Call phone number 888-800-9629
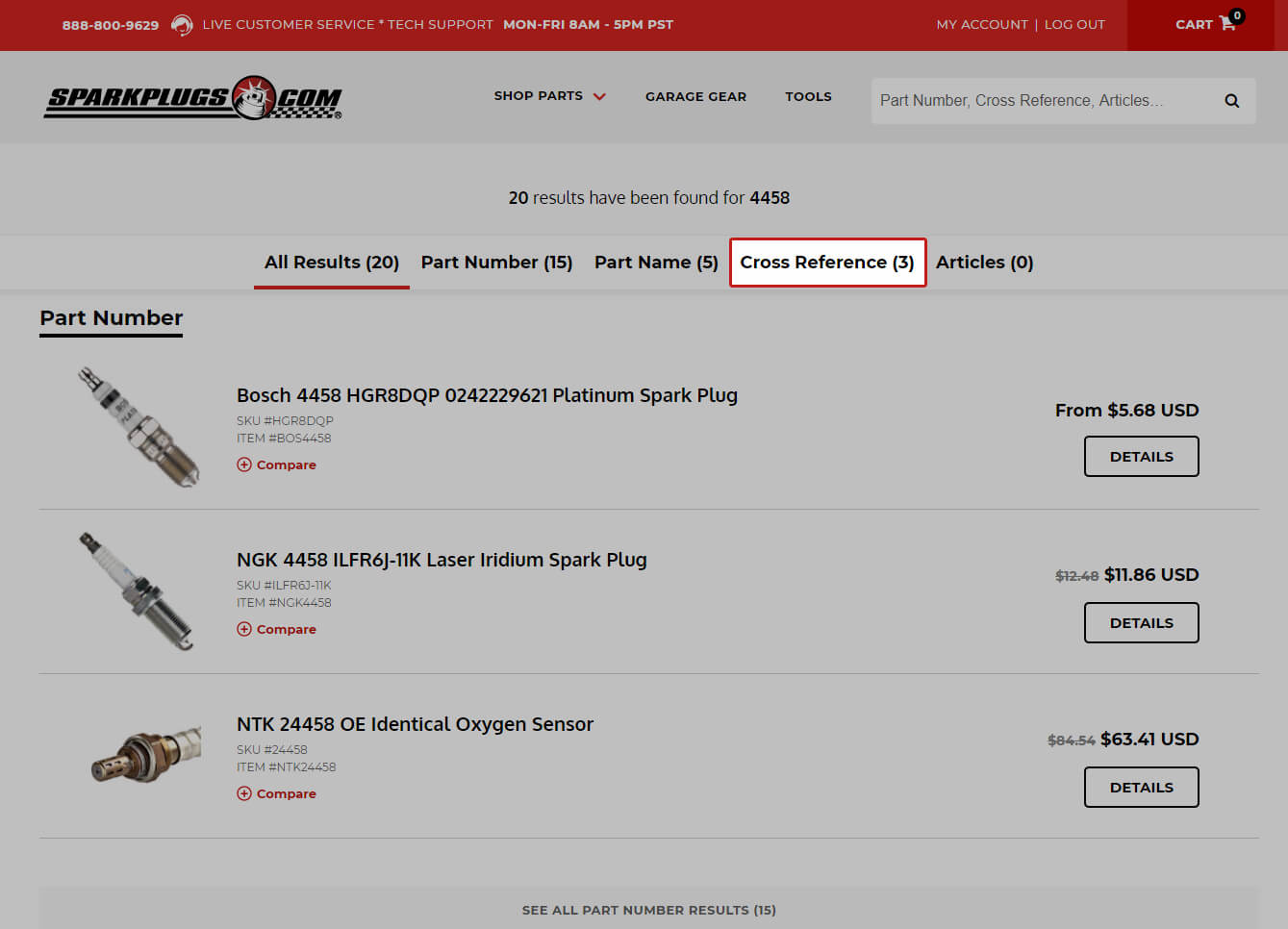This screenshot has width=1288, height=929. coord(111,25)
